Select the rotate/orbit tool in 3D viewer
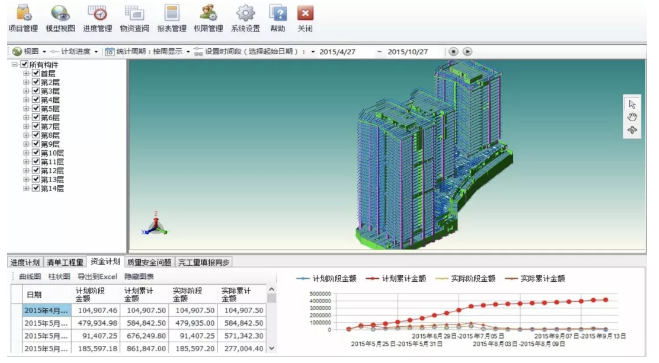Screen dimensions: 659x363 click(x=632, y=130)
